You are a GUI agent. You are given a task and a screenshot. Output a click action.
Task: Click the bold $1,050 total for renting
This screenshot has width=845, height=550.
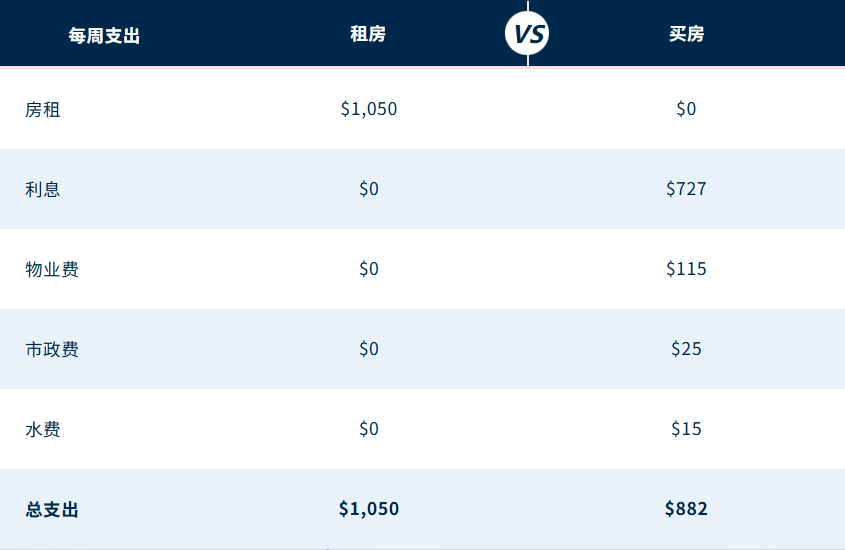point(368,509)
